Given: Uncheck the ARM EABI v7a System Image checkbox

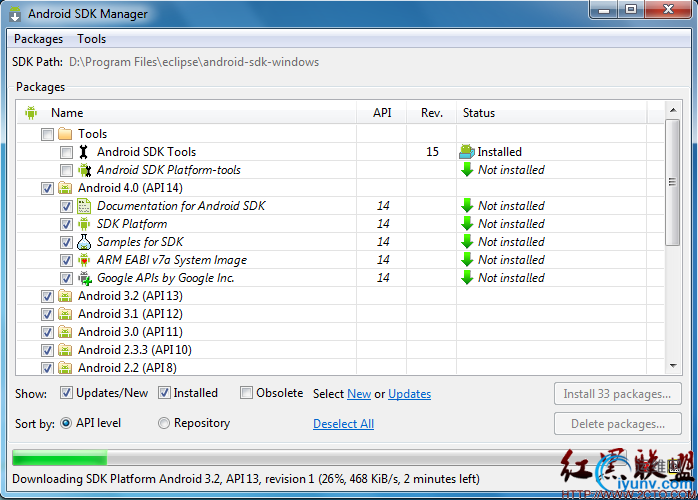Looking at the screenshot, I should (x=66, y=260).
